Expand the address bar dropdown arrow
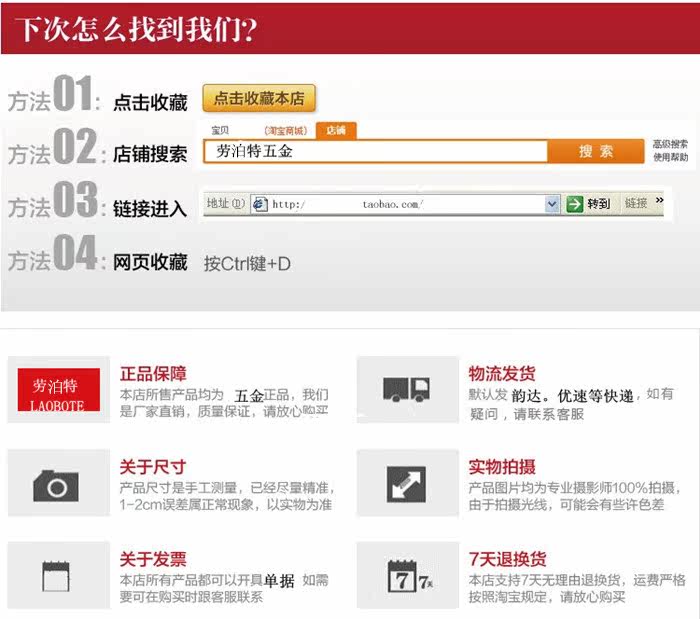 (552, 204)
